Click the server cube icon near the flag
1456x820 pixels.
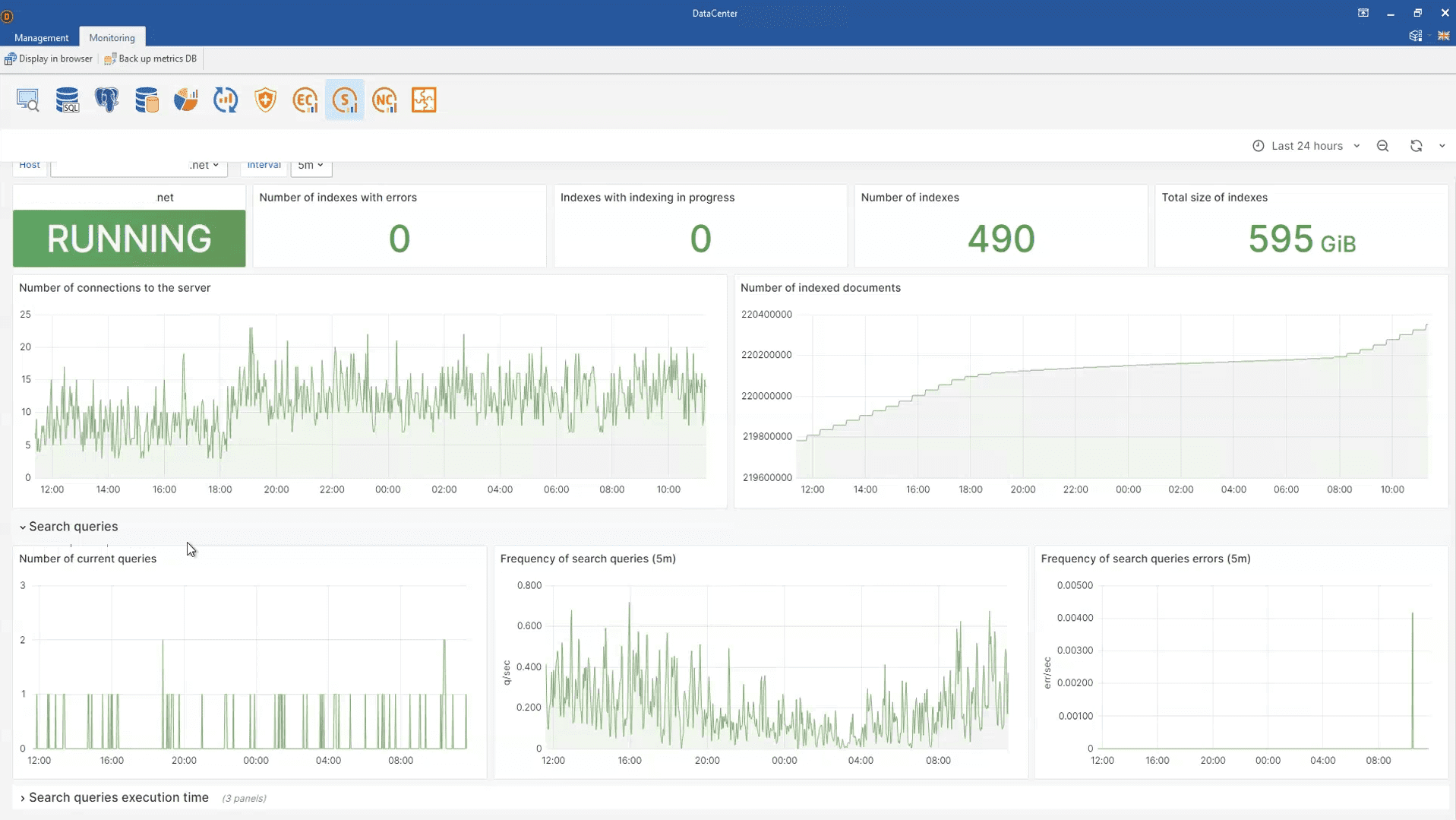1416,36
